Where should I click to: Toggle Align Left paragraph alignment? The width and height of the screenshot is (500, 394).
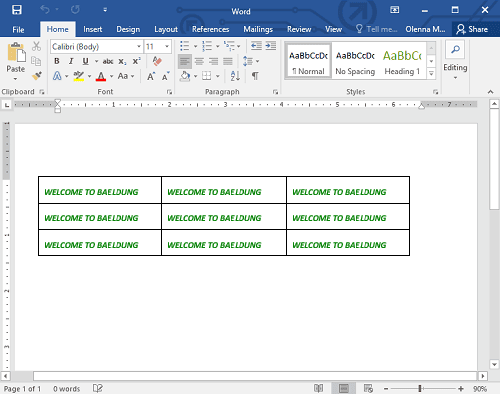tap(185, 61)
